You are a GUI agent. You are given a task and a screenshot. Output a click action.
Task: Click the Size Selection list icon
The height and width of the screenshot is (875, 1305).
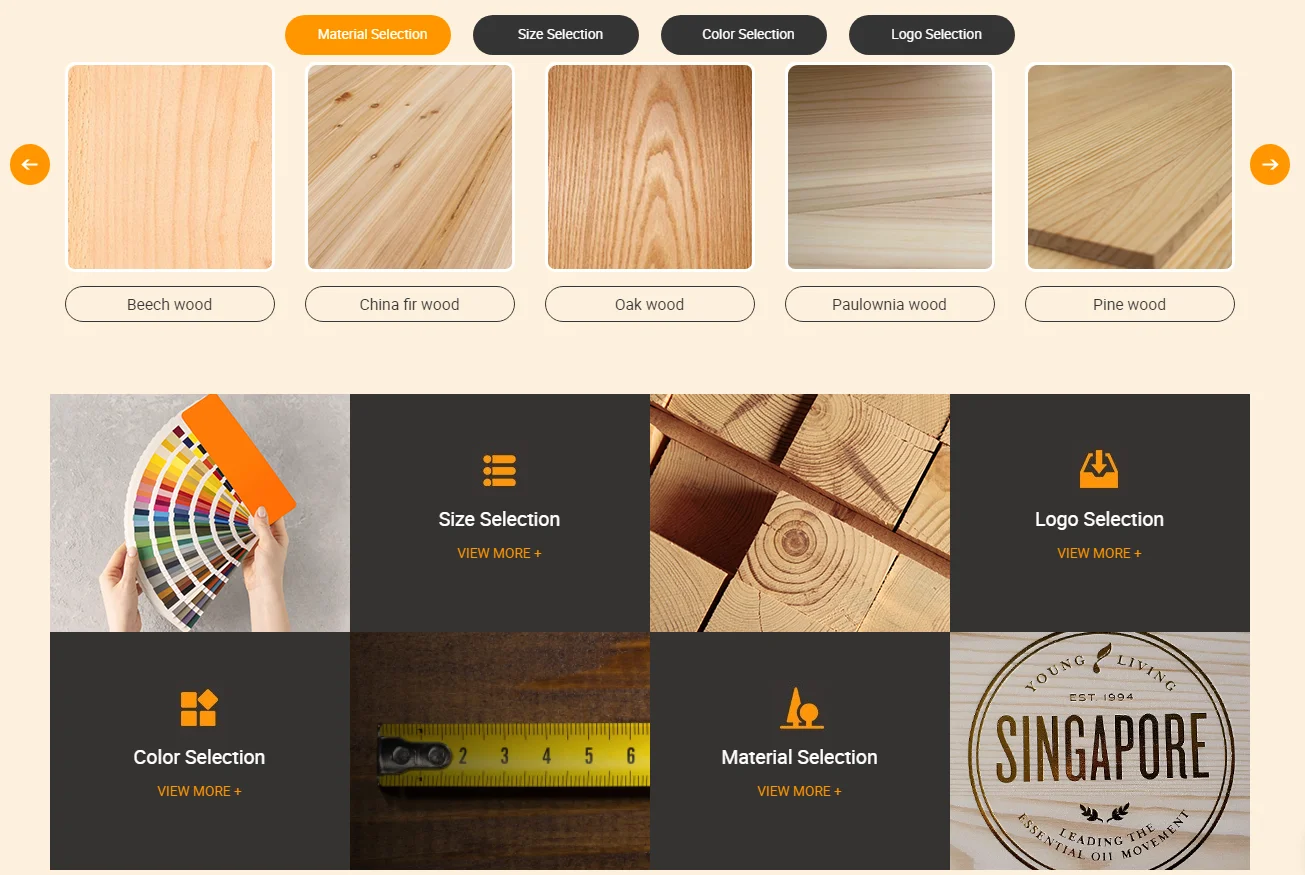tap(499, 470)
